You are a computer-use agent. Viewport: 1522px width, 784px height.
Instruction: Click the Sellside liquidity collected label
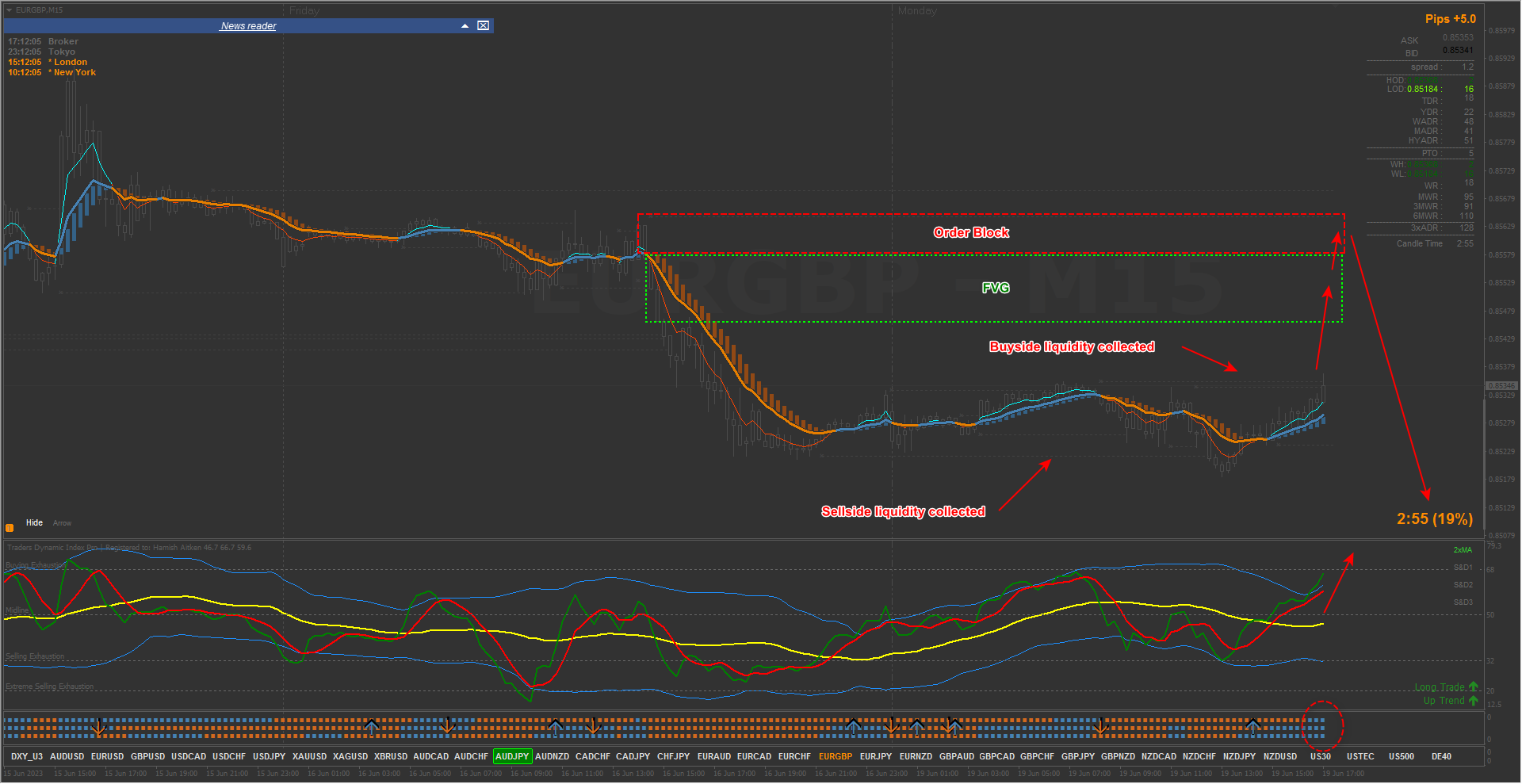pos(903,511)
